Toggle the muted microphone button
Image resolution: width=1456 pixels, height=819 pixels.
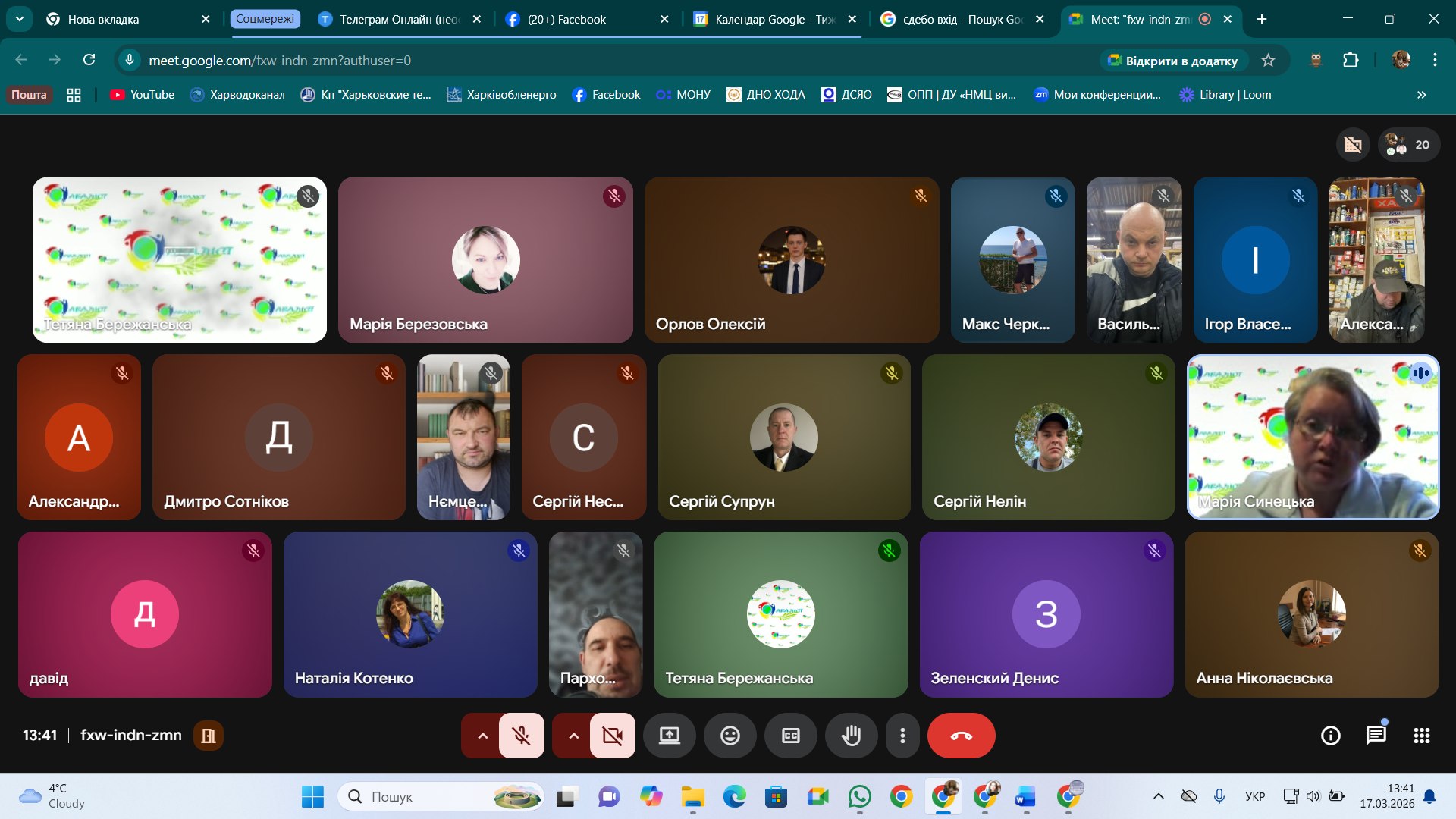(x=521, y=736)
